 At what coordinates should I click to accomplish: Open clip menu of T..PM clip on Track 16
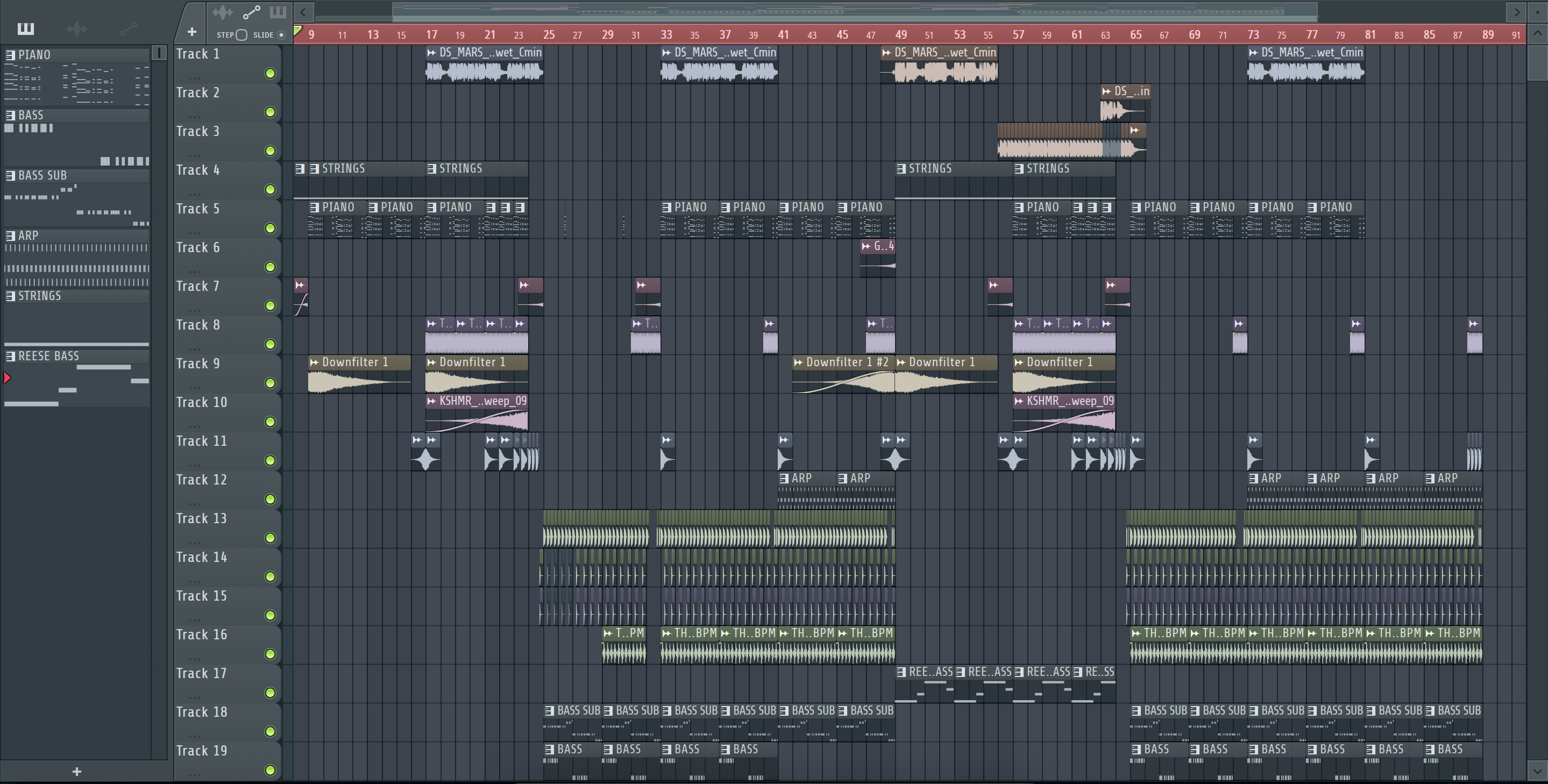click(x=608, y=633)
